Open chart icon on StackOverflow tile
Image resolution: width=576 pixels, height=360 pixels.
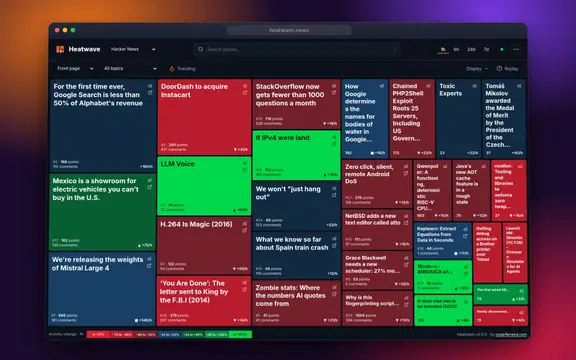(x=334, y=86)
